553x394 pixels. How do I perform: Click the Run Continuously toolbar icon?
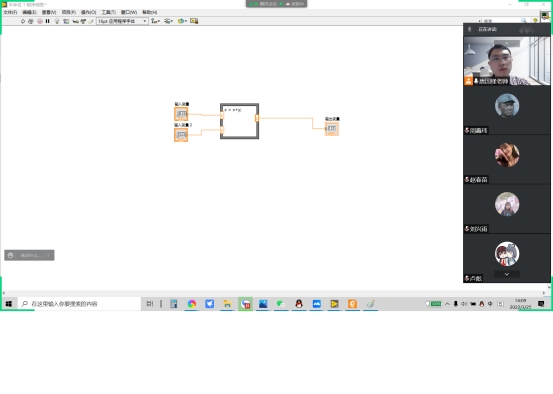coord(31,21)
